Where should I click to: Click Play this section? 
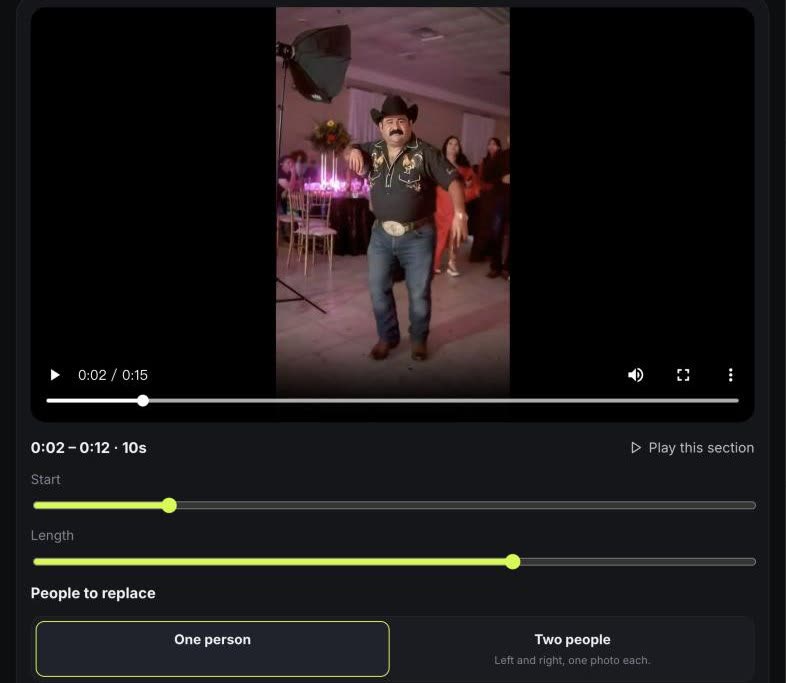click(692, 447)
